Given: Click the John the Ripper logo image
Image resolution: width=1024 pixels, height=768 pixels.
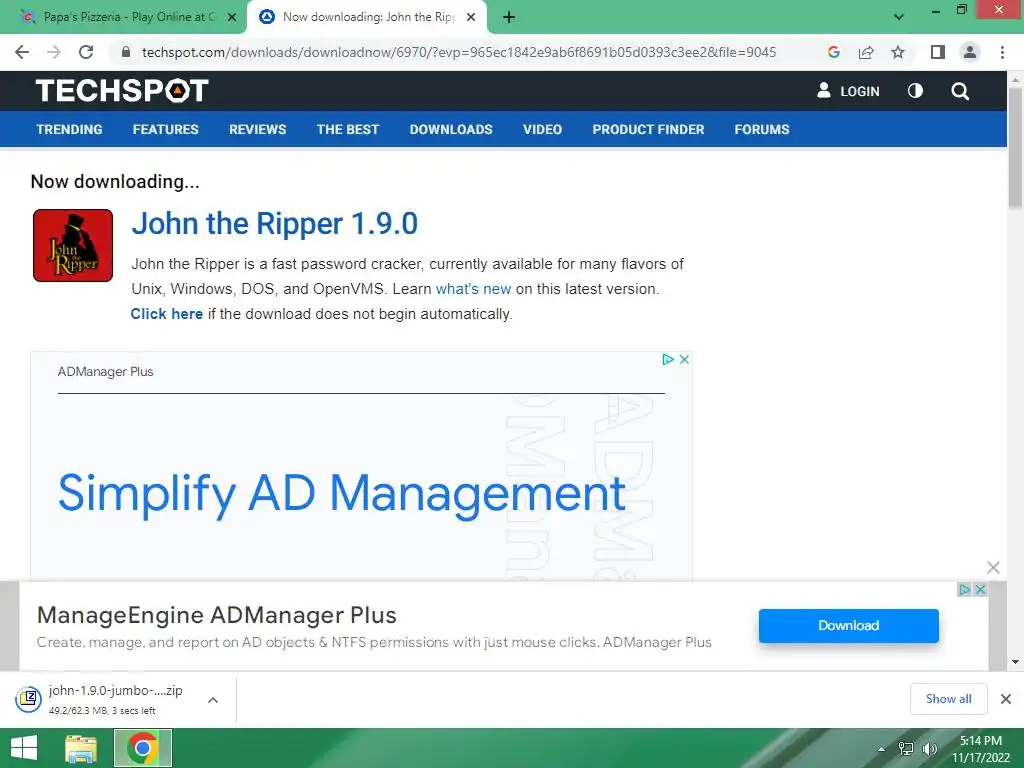Looking at the screenshot, I should click(73, 246).
